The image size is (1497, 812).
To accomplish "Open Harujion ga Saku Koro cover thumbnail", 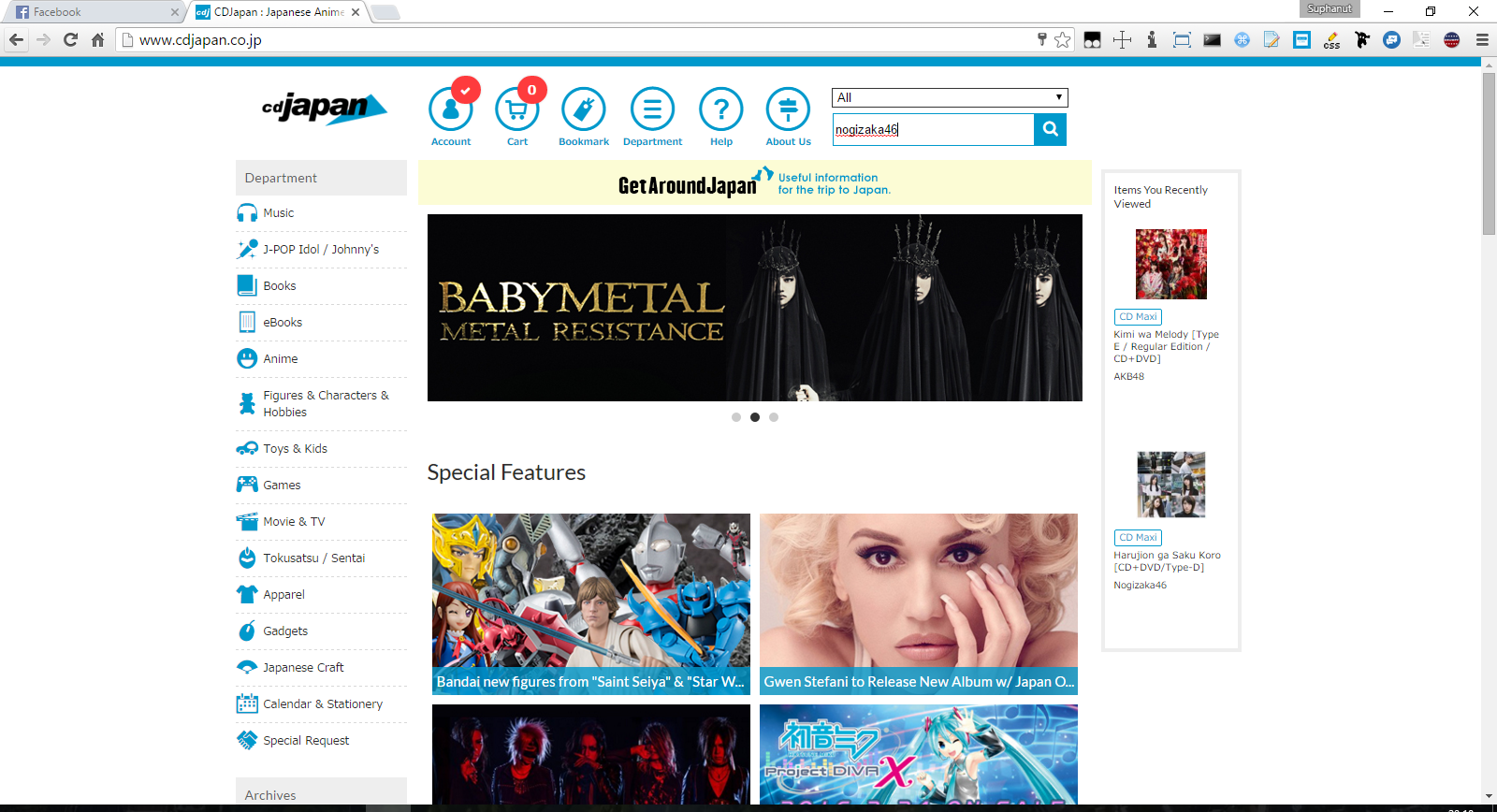I will (x=1171, y=485).
